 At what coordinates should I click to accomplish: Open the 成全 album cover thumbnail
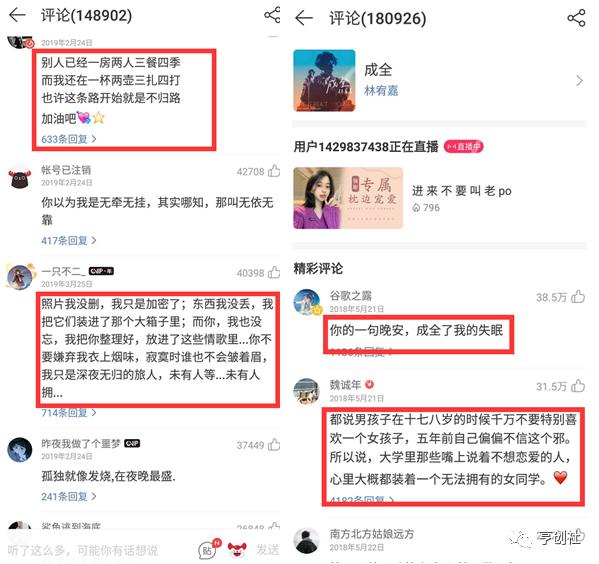click(324, 80)
